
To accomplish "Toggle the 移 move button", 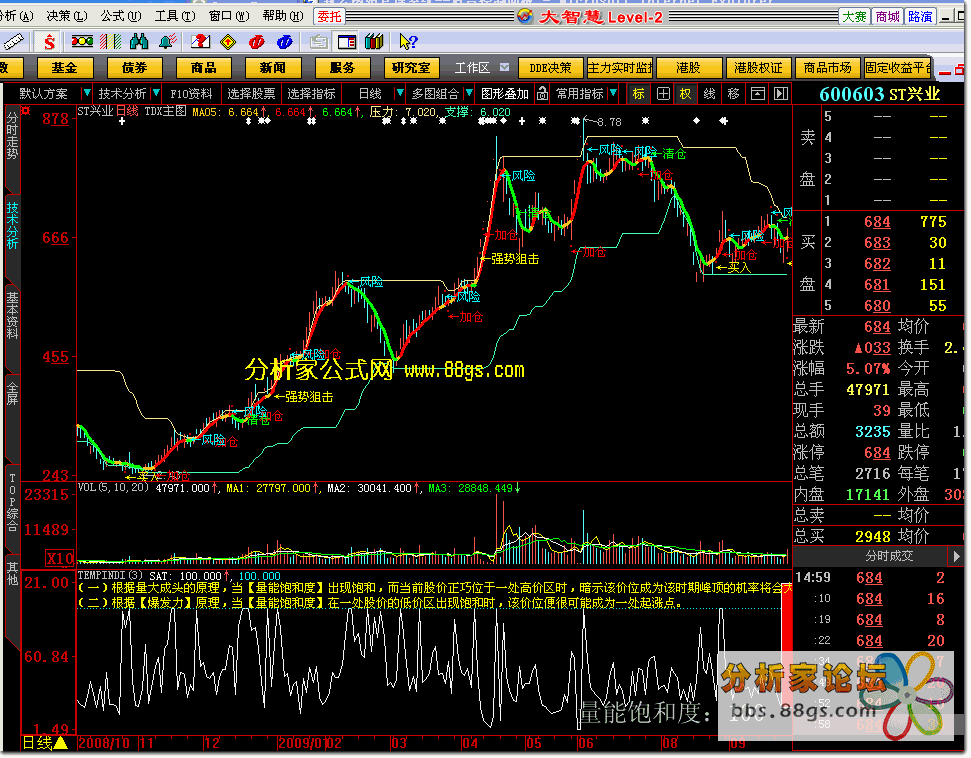I will click(734, 94).
